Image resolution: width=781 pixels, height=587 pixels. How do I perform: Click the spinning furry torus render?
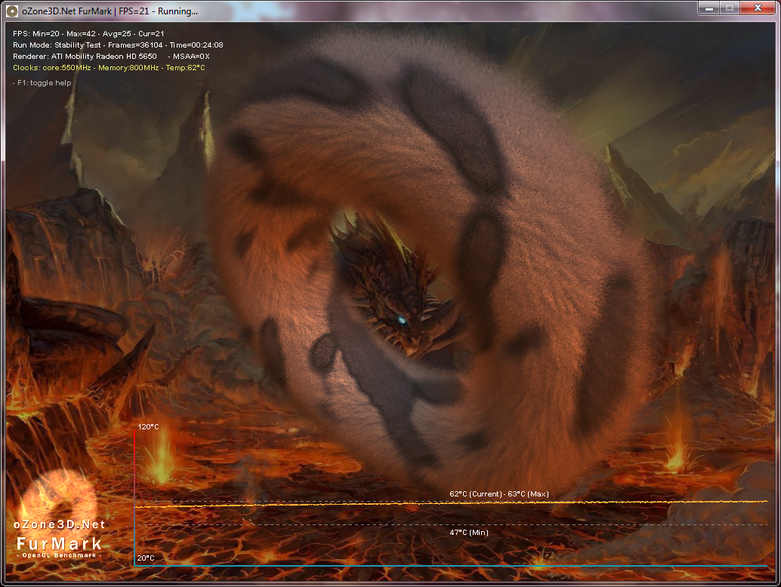[433, 259]
